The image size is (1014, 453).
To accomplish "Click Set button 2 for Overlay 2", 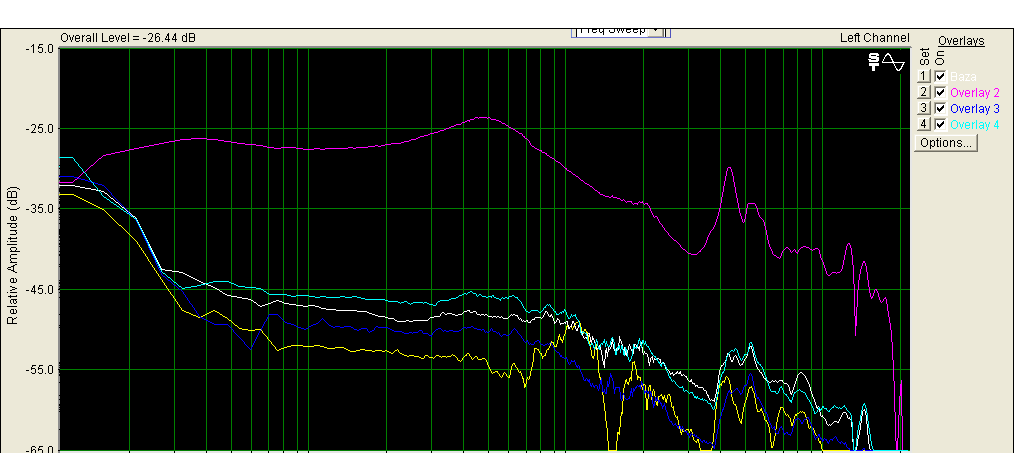I will coord(924,93).
